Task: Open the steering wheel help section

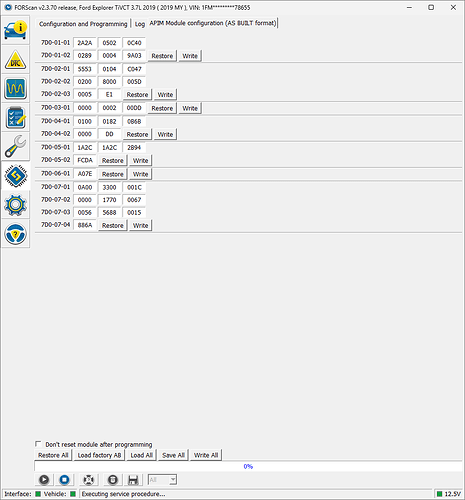Action: point(15,233)
